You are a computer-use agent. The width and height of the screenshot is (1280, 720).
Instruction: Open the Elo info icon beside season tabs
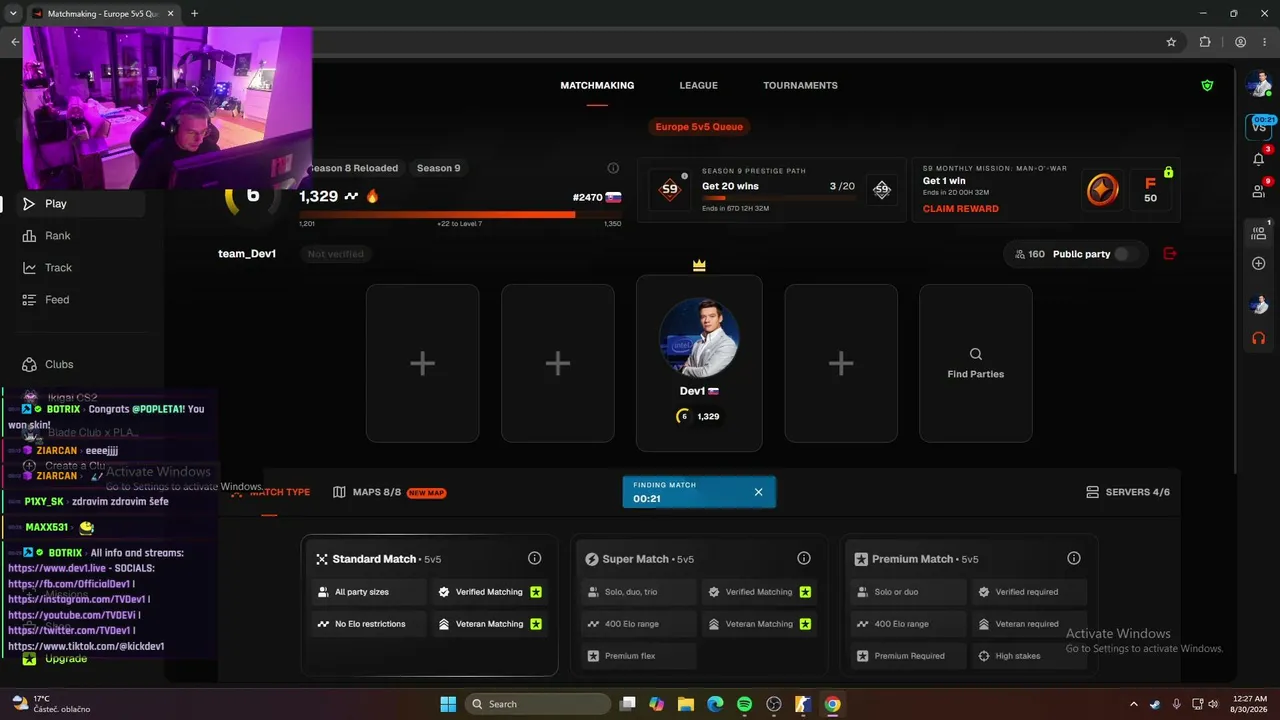(613, 168)
